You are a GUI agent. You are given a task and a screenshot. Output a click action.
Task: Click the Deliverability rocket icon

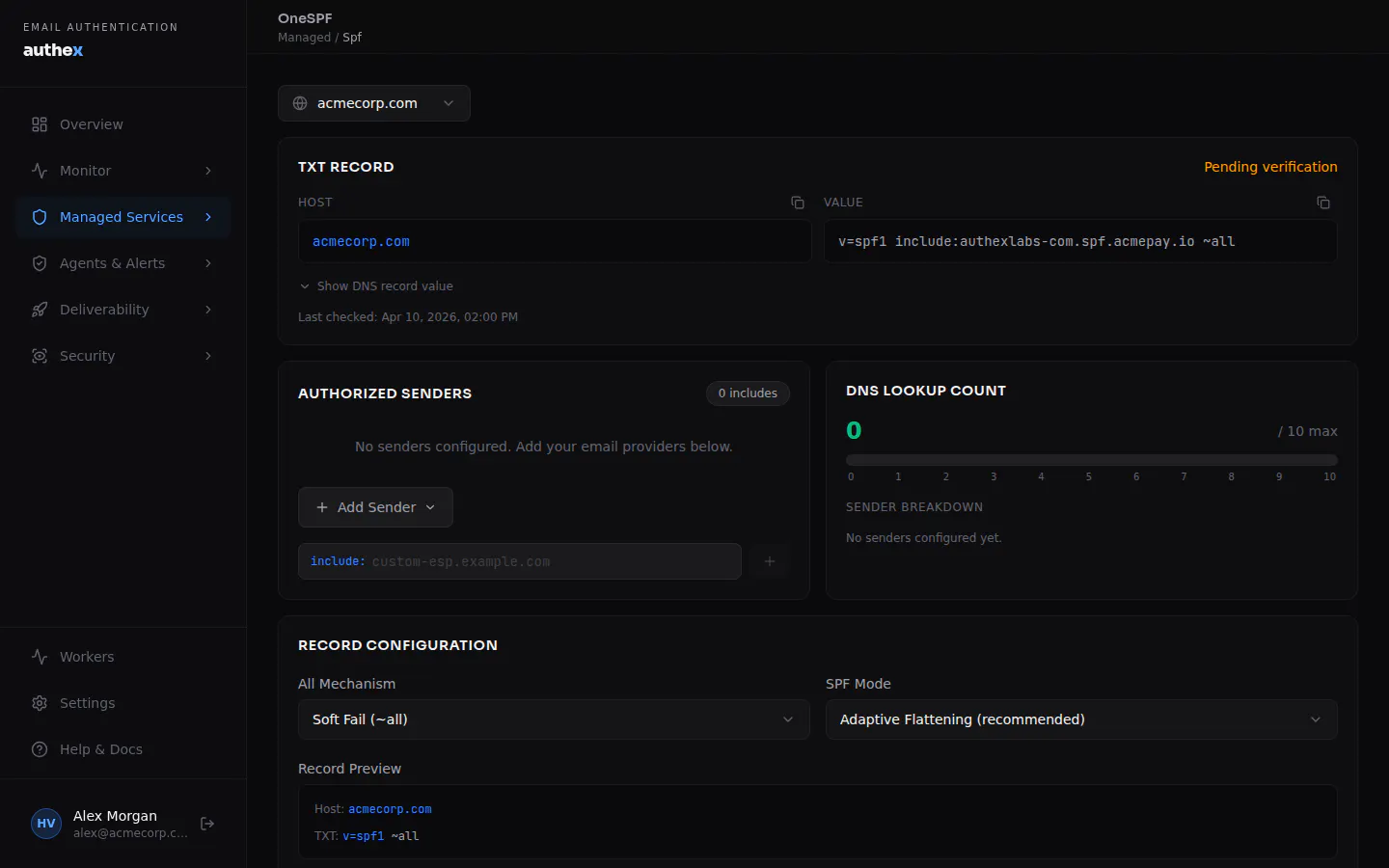click(x=40, y=310)
